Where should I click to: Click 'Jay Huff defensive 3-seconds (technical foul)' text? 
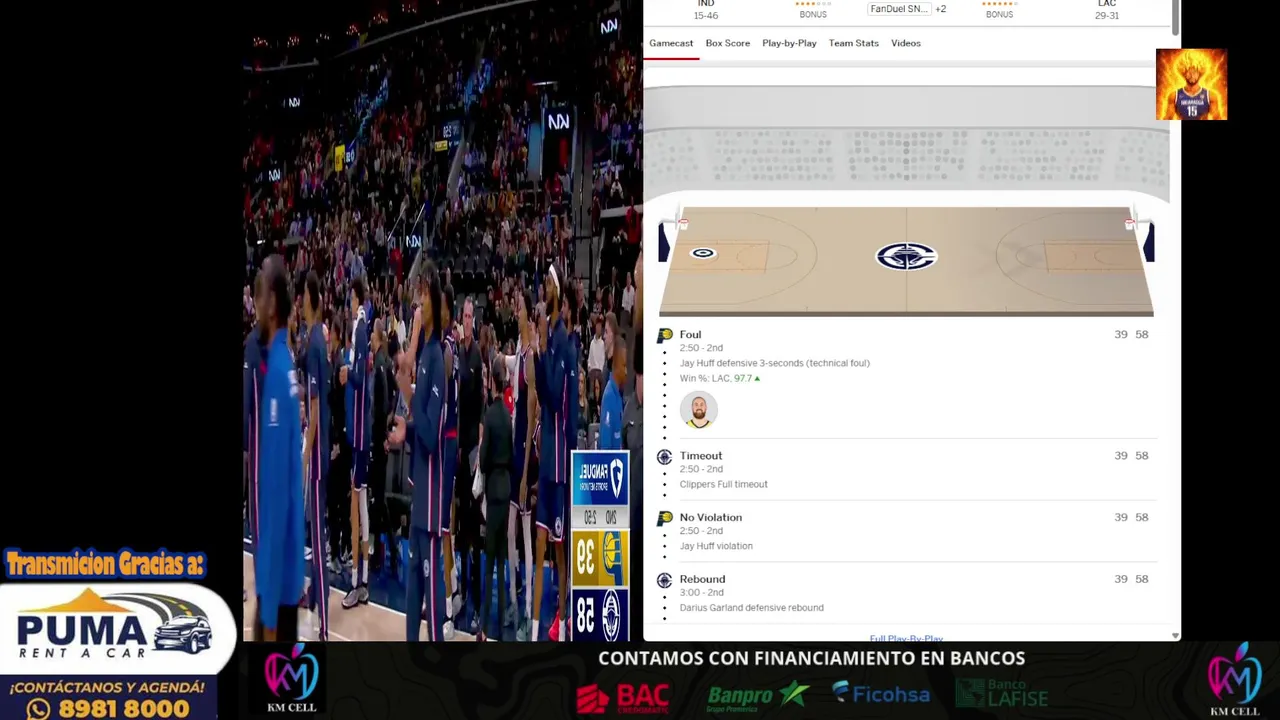click(x=774, y=363)
